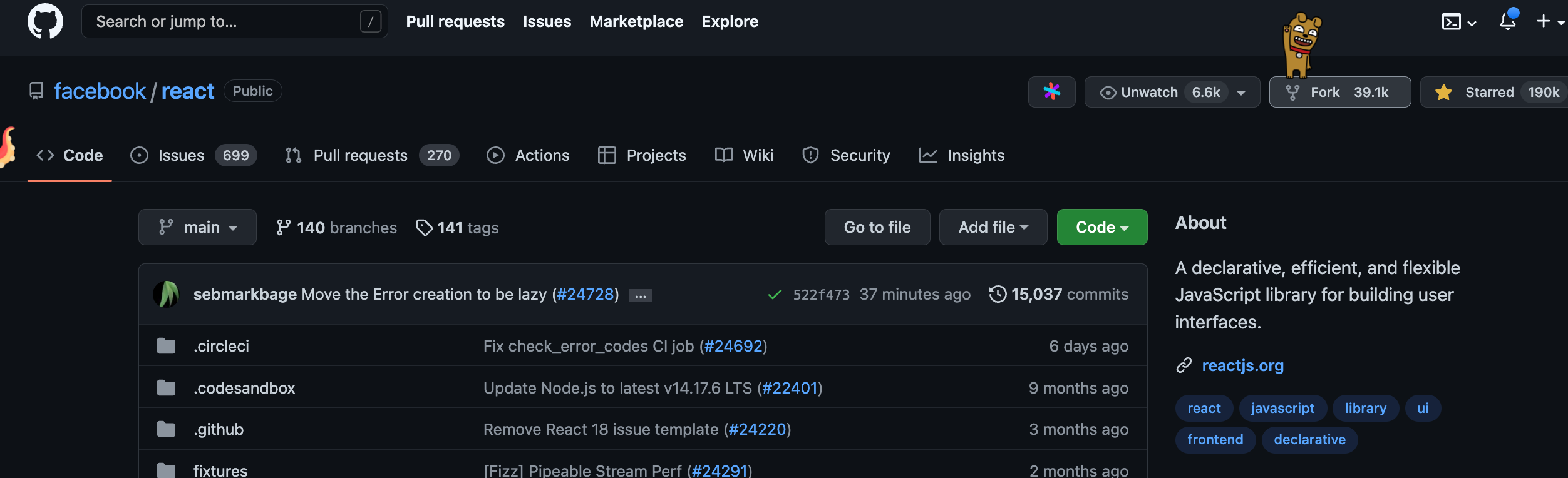Switch to the Issues tab

coord(193,155)
